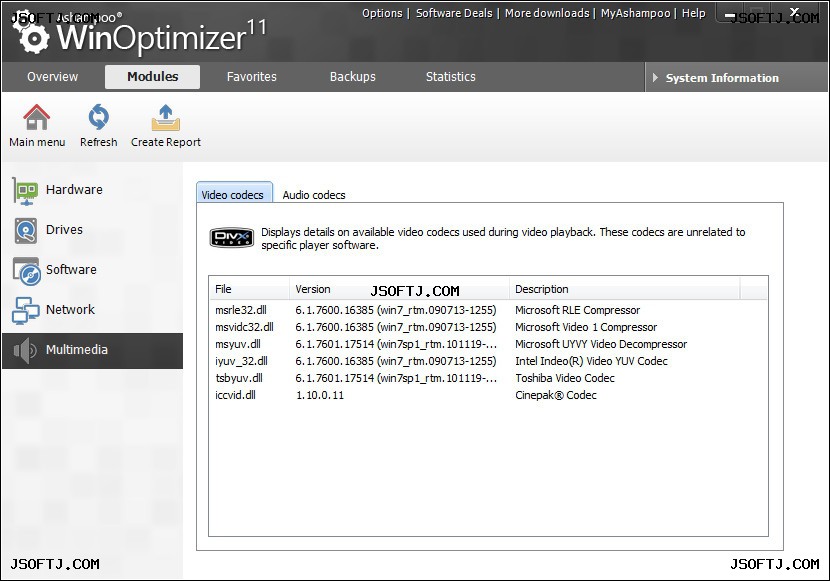Click Toshiba Video Codec description

tap(564, 378)
